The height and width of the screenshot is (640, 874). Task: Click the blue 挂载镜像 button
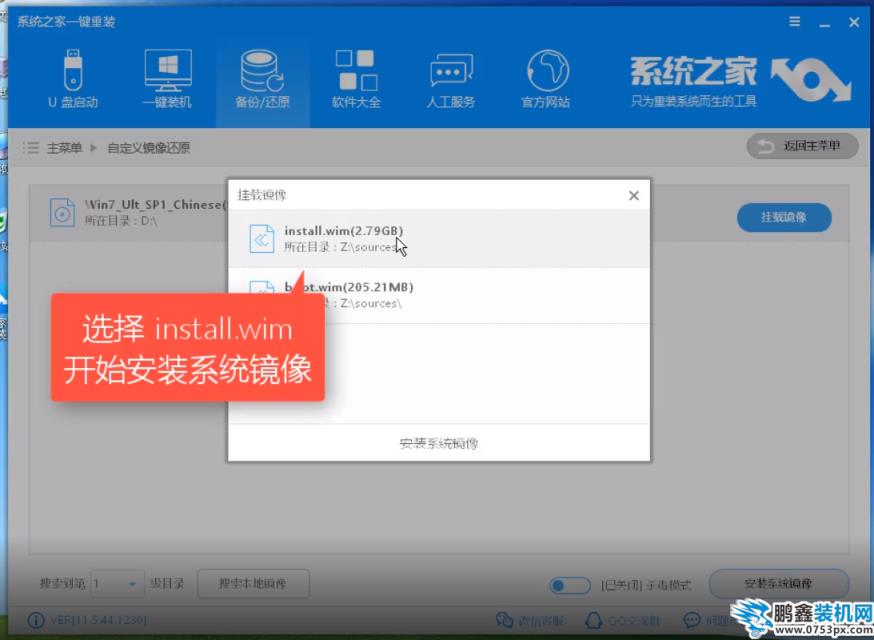click(x=784, y=217)
